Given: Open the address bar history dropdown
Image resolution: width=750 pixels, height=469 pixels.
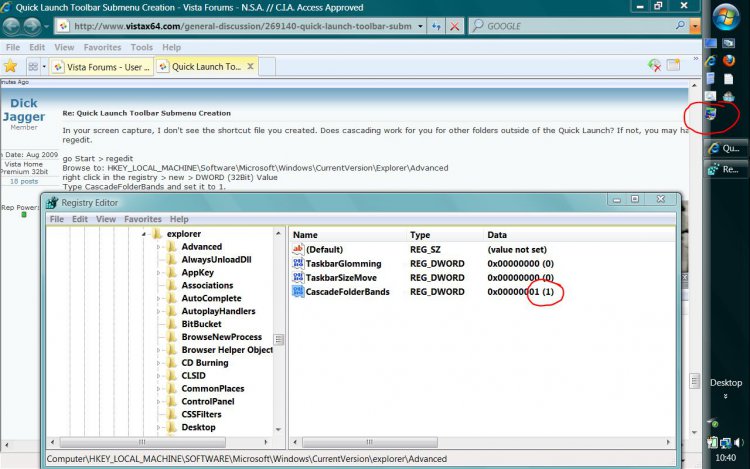Looking at the screenshot, I should 420,26.
